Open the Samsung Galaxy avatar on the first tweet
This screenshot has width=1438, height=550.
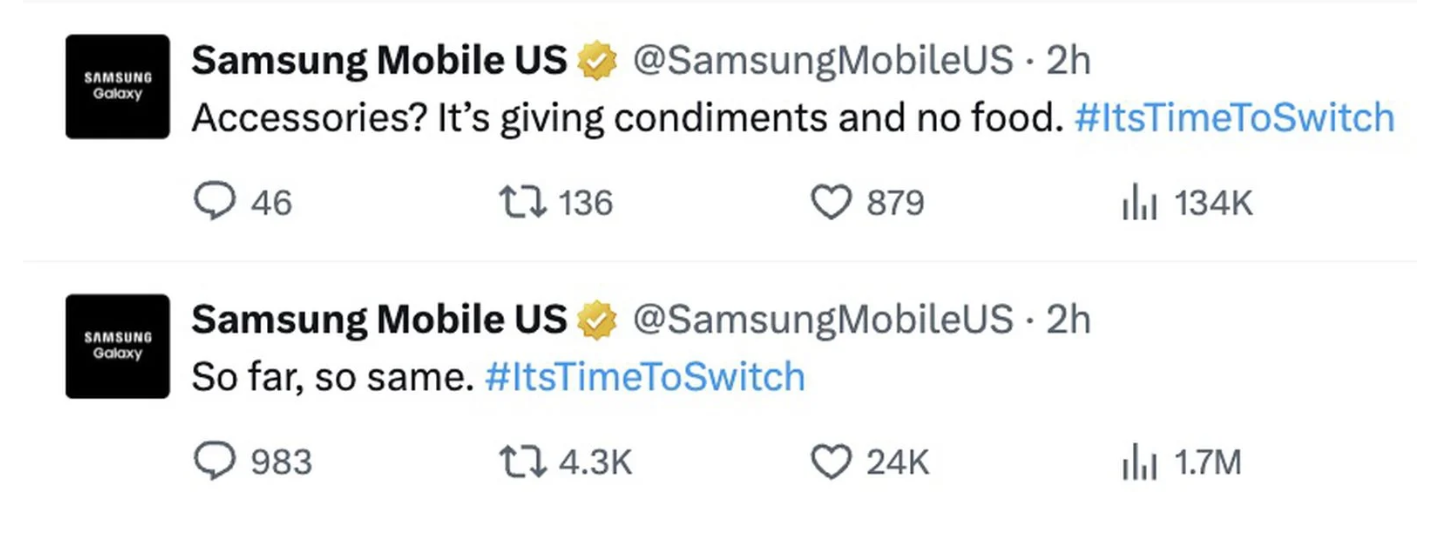click(x=118, y=86)
